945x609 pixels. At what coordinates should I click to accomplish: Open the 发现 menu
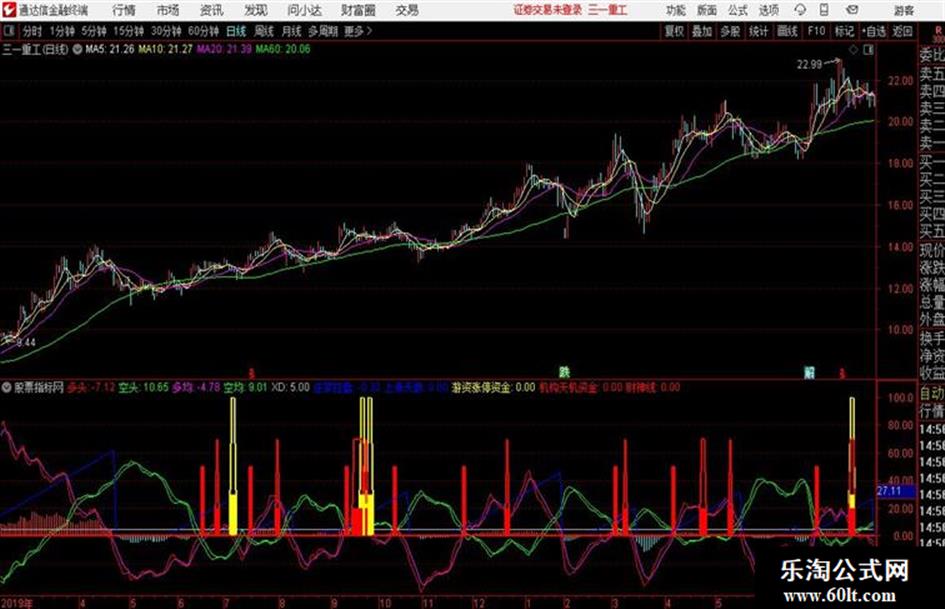coord(255,10)
